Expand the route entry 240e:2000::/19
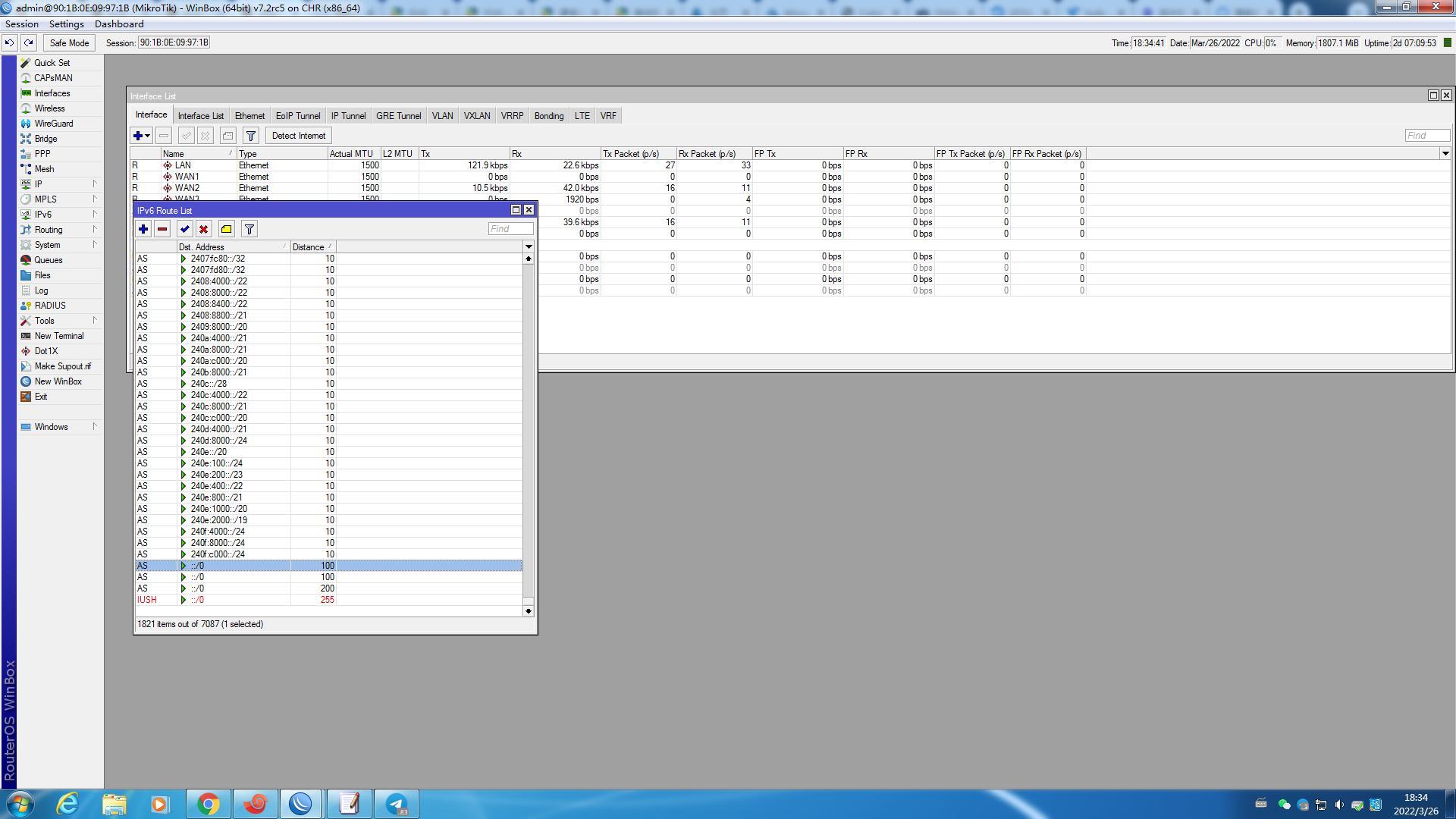 pyautogui.click(x=184, y=520)
